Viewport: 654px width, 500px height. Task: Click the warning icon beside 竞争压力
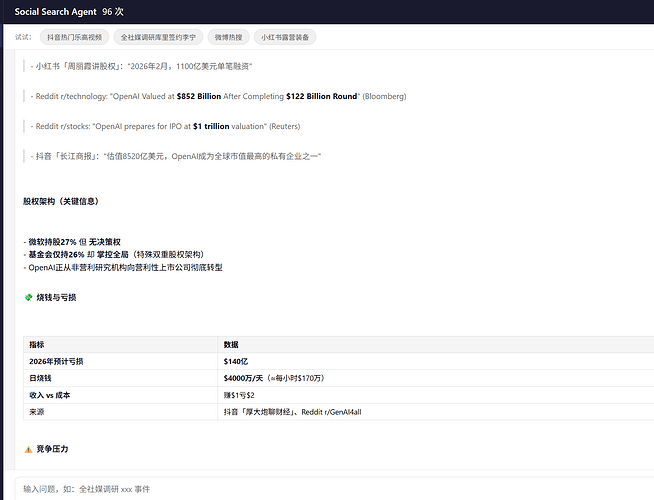point(28,449)
